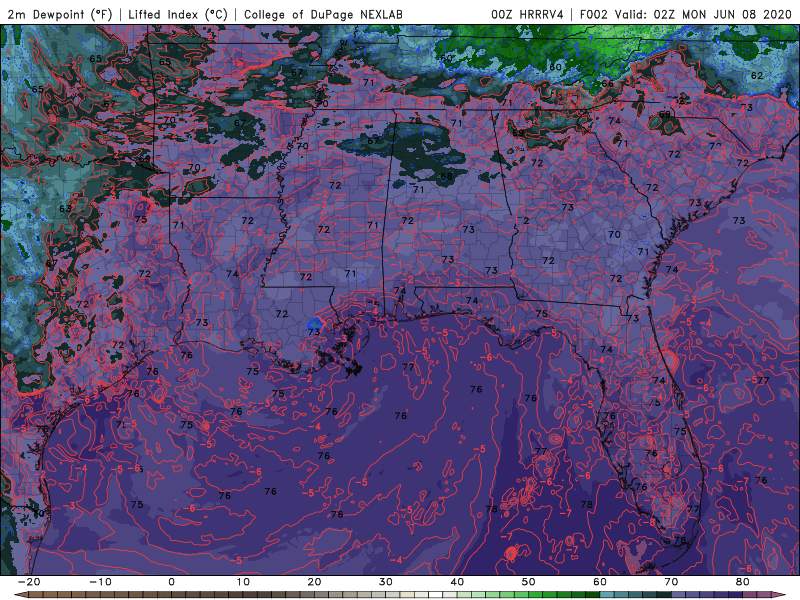Click the "College of DuPage NEXLAB" label
This screenshot has height=600, width=800.
[x=323, y=14]
